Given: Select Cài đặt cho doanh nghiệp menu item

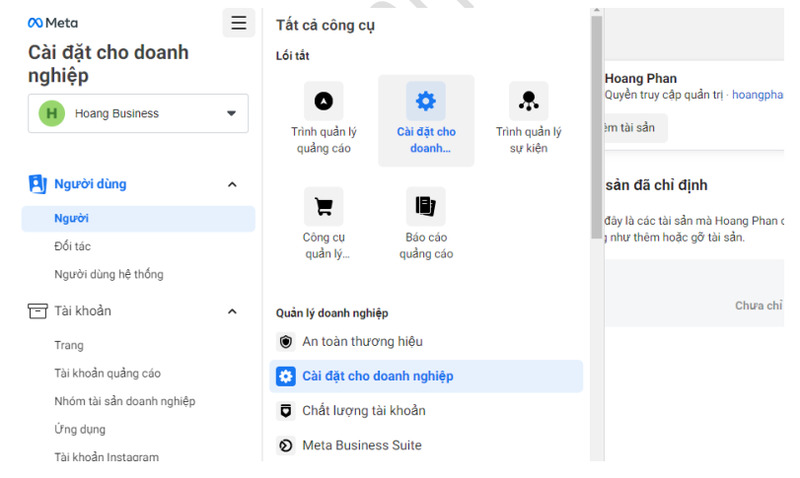Looking at the screenshot, I should (426, 376).
